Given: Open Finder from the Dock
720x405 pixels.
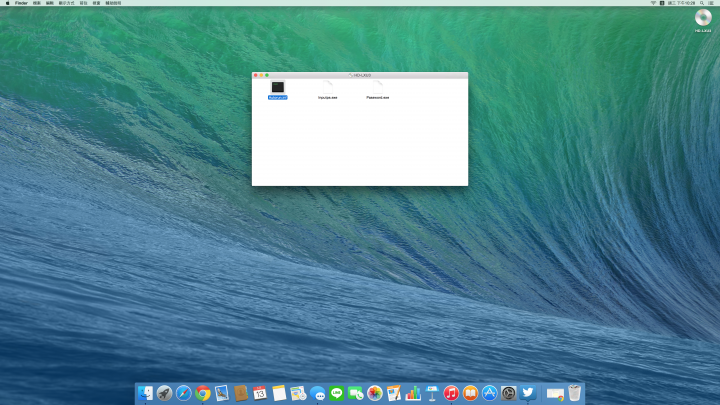Looking at the screenshot, I should point(146,393).
